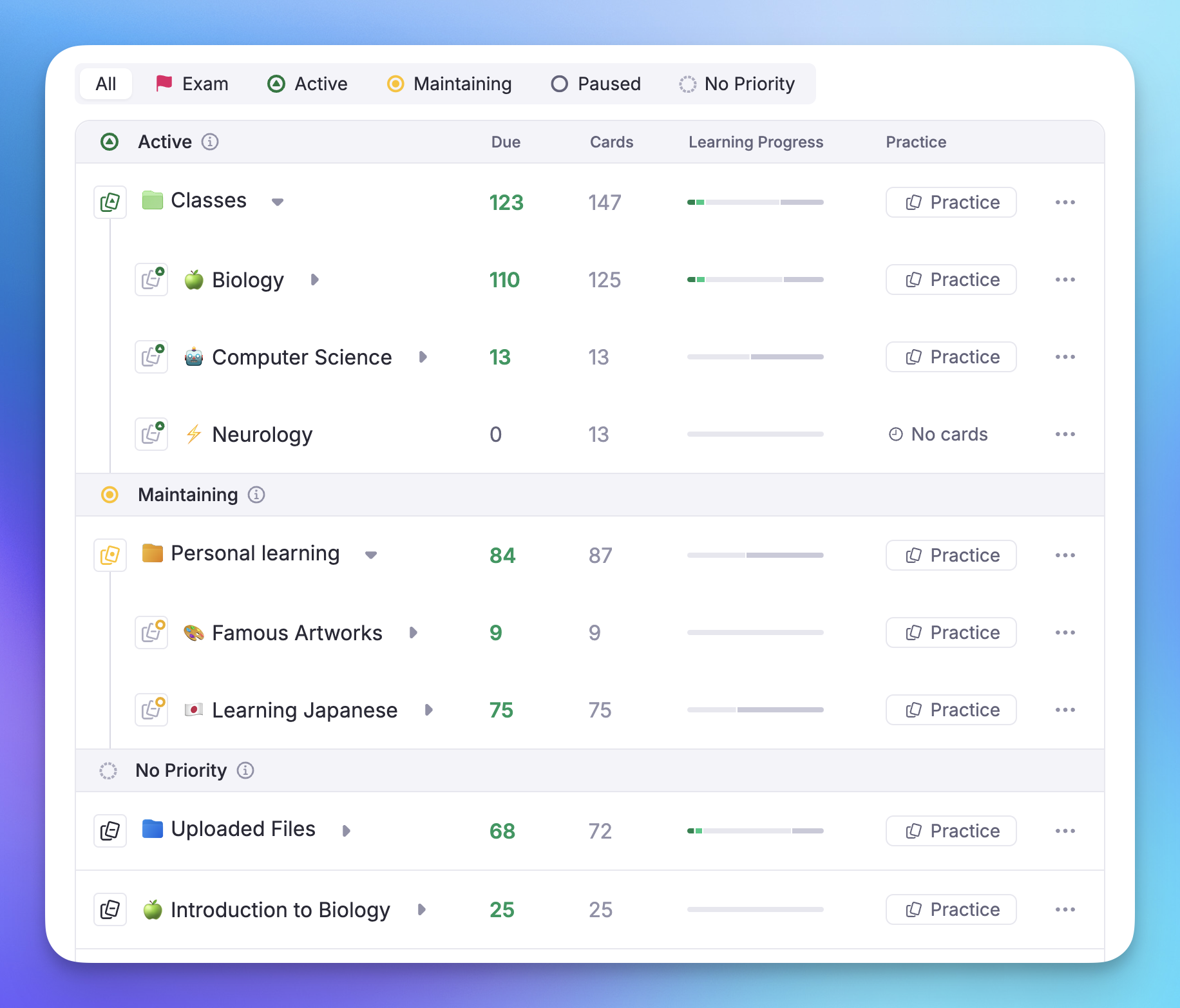Click the info icon next to Maintaining header

[x=256, y=495]
